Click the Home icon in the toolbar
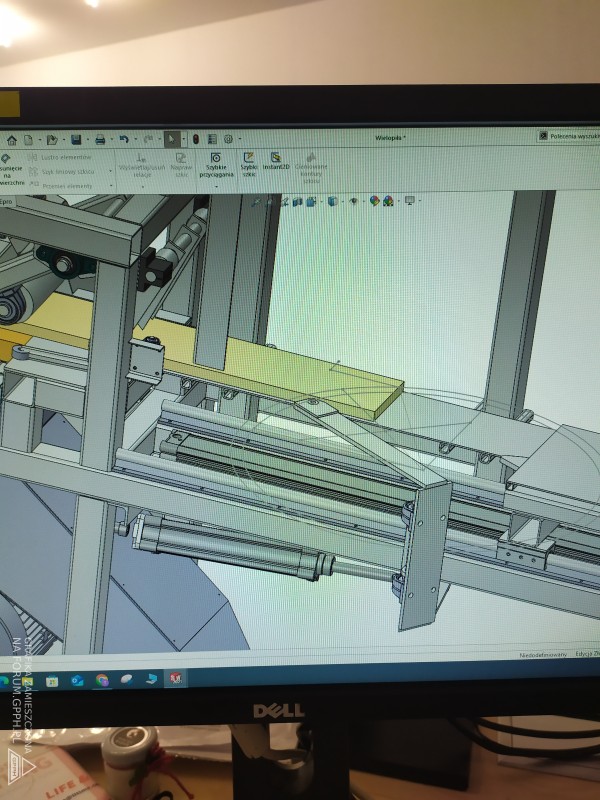This screenshot has width=600, height=800. click(11, 140)
